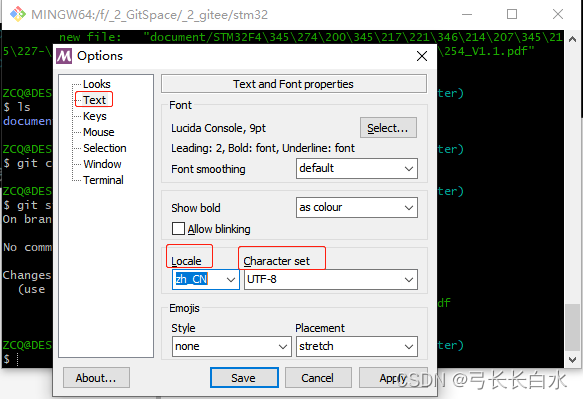Viewport: 583px width, 399px height.
Task: Maximize the MINGW64 terminal window
Action: coord(512,15)
